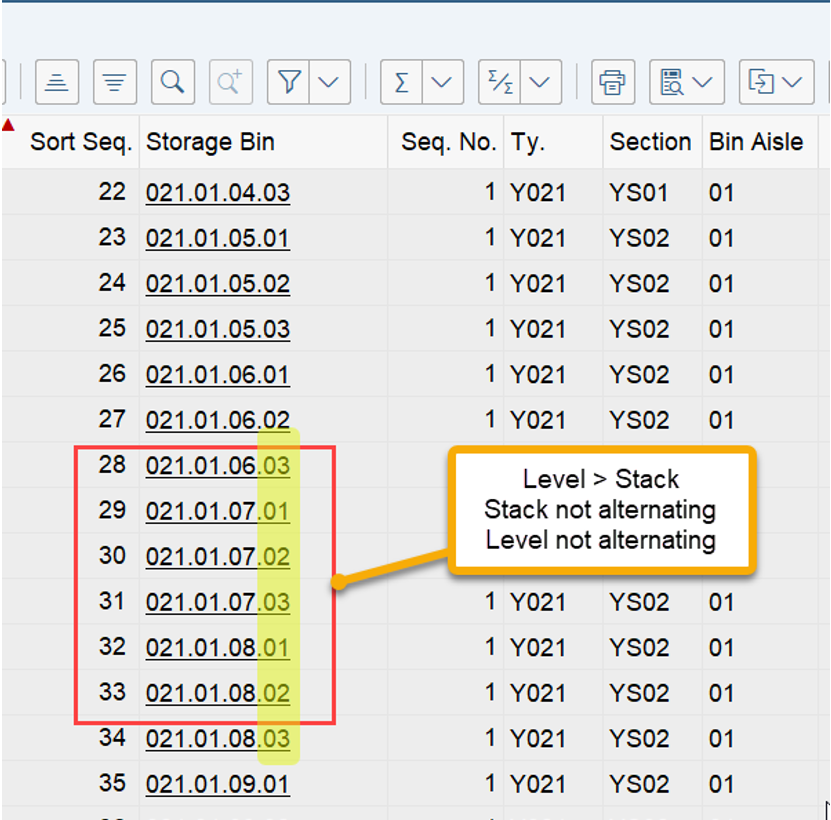
Task: Open storage bin 021.01.08.01 link
Action: pos(218,648)
